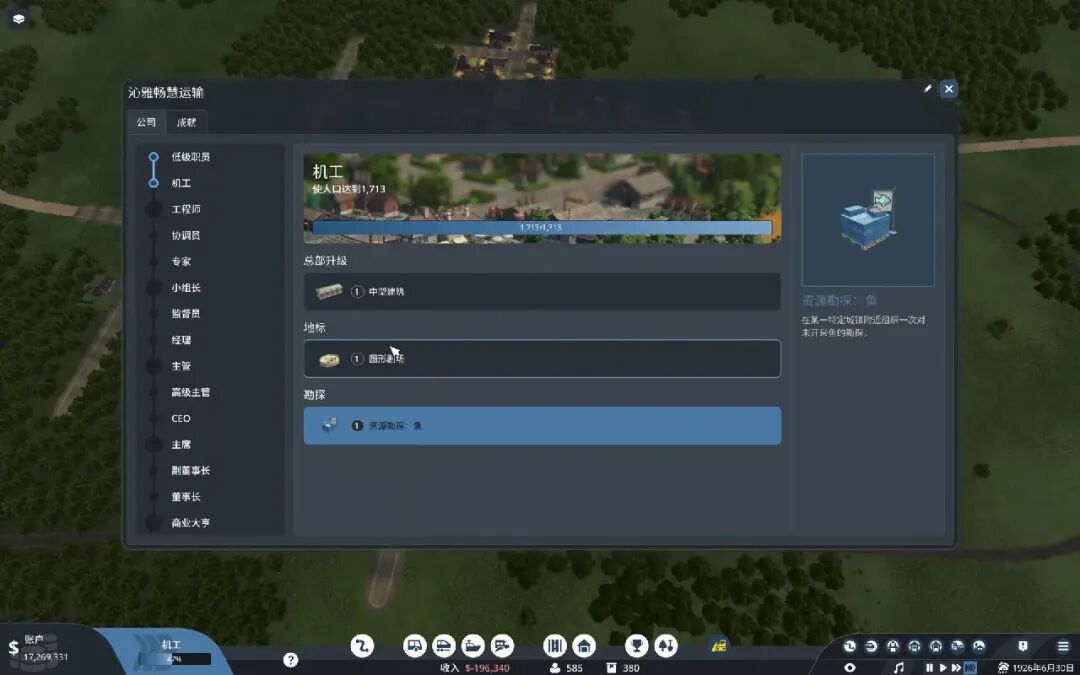Click the 机工 47% rank progress bar
Image resolution: width=1080 pixels, height=675 pixels.
pyautogui.click(x=174, y=659)
